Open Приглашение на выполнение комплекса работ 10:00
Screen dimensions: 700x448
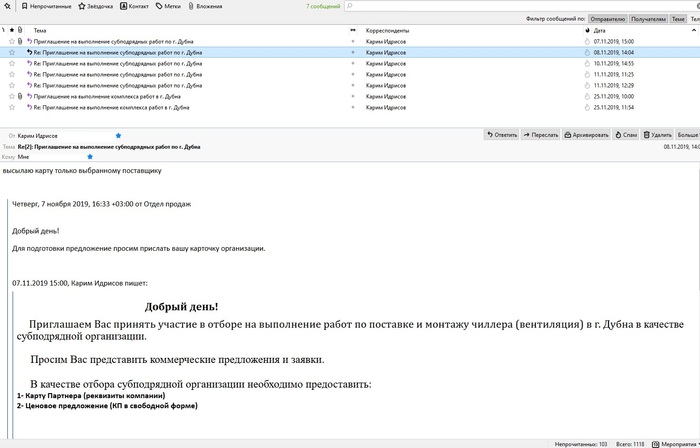click(107, 96)
